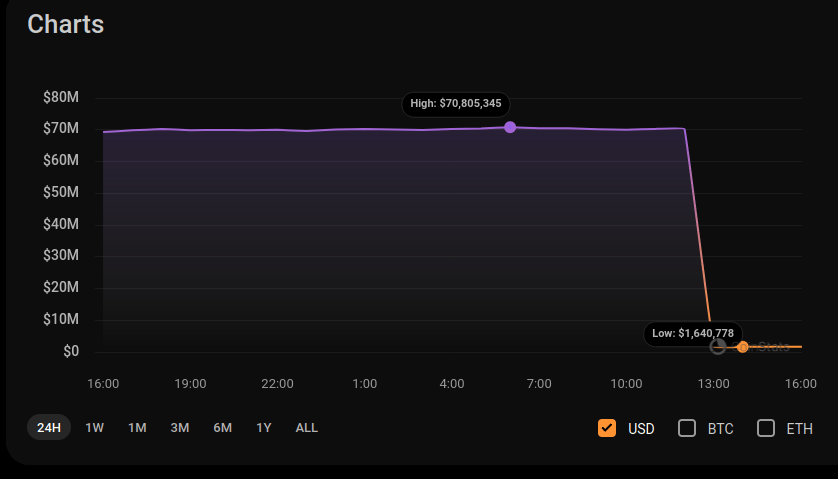
Task: Switch chart to 1M range
Action: 137,428
